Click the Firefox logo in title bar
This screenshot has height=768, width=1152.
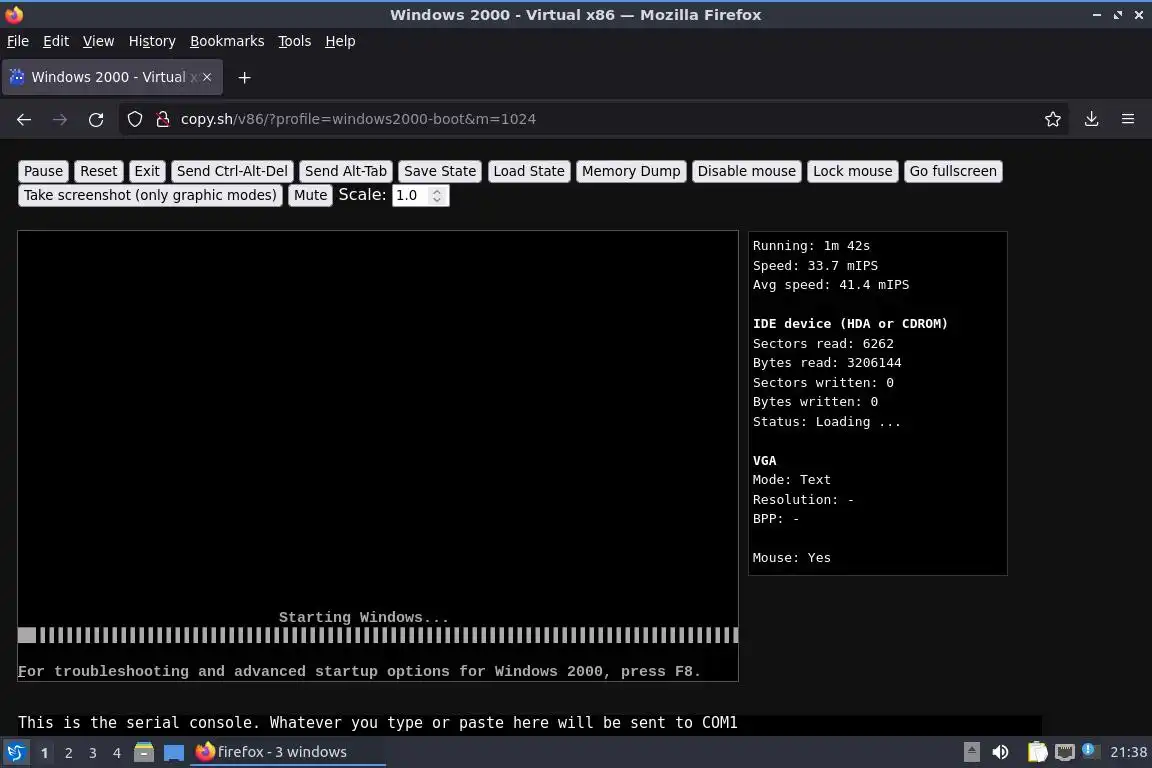click(14, 14)
